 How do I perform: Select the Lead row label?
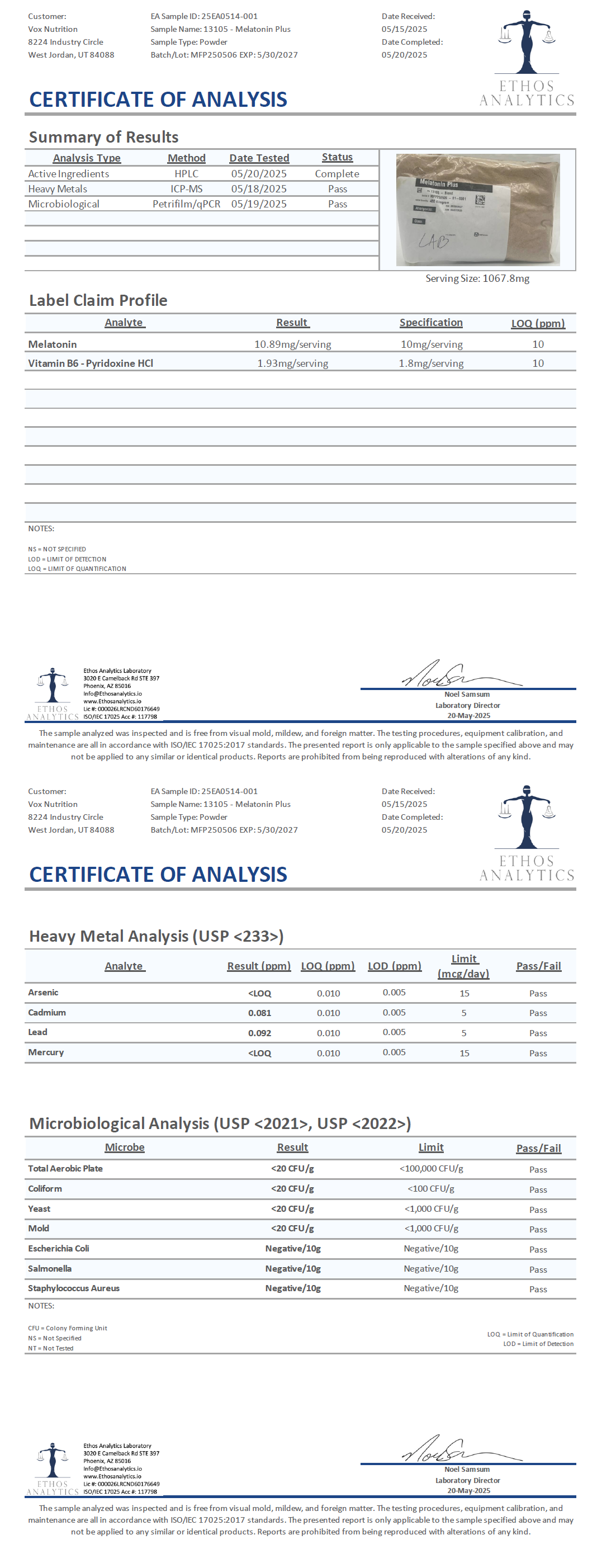[38, 1032]
